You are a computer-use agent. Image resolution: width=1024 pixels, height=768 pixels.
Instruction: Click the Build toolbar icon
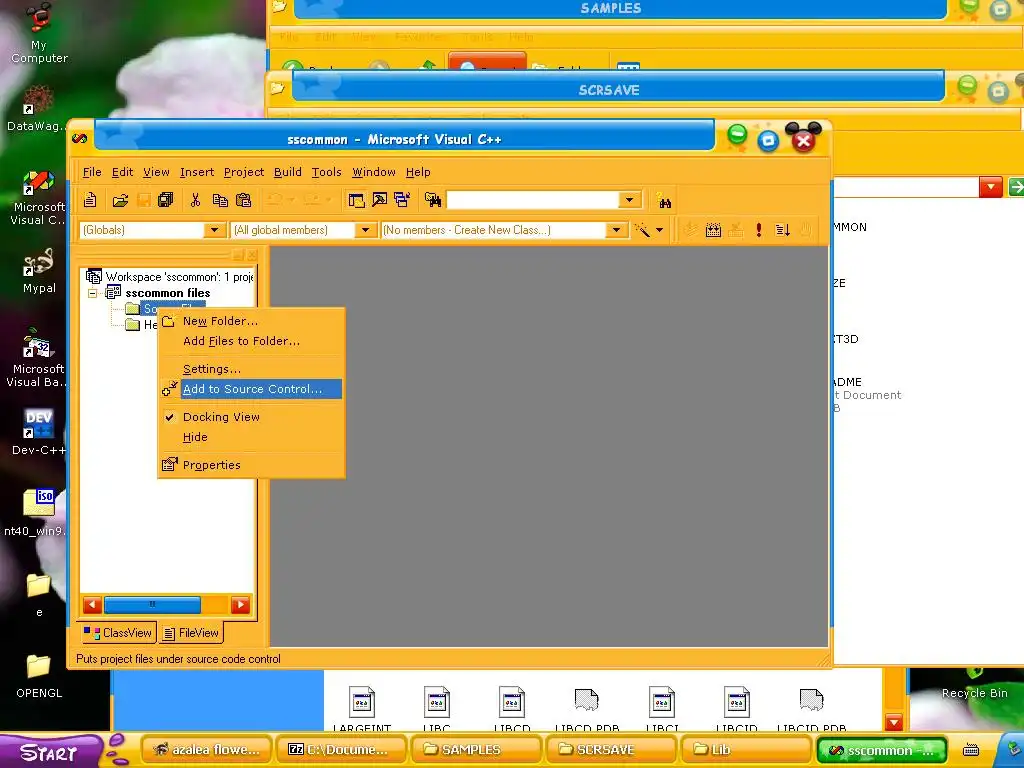click(713, 230)
